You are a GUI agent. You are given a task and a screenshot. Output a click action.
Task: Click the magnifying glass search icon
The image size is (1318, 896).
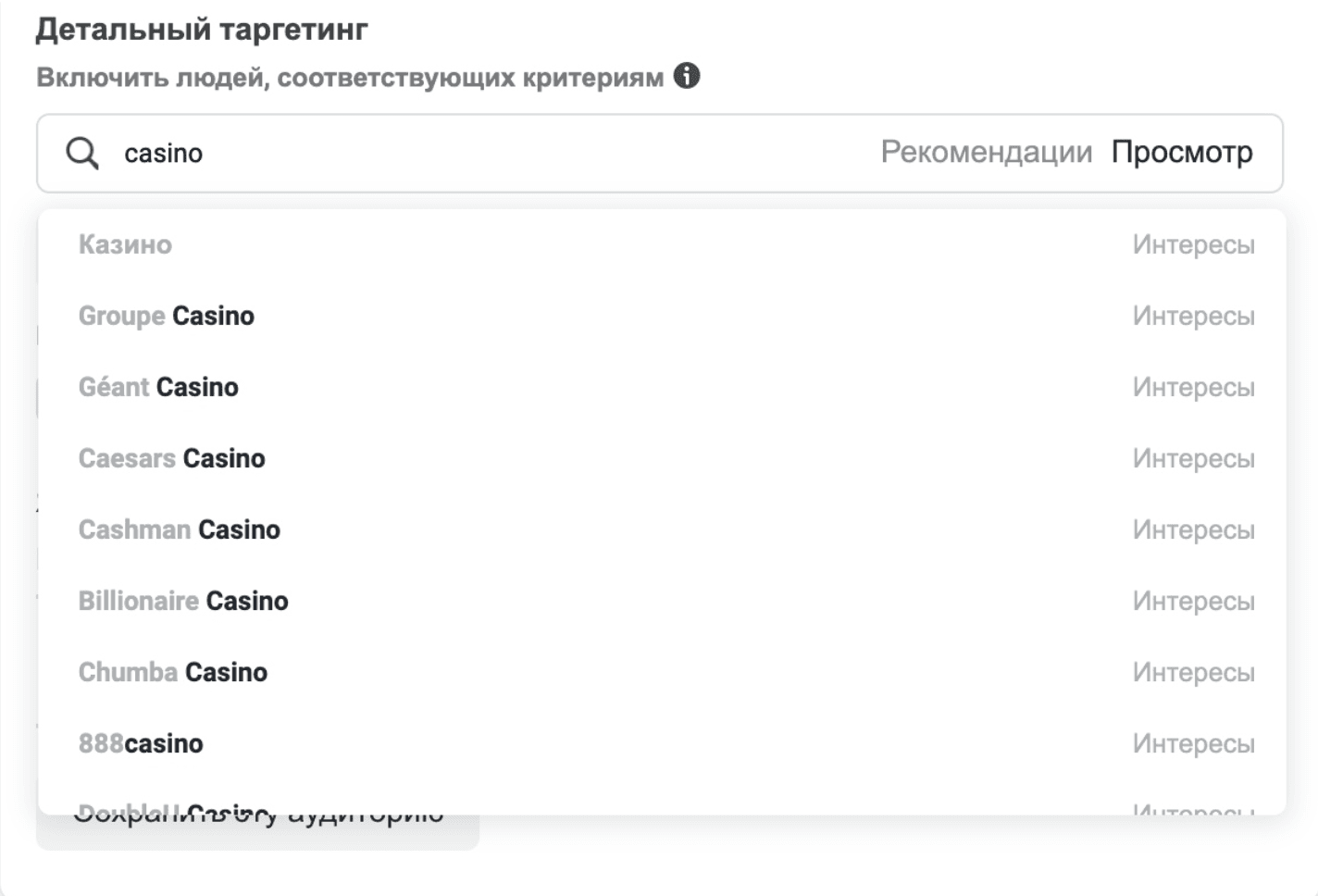(x=82, y=153)
